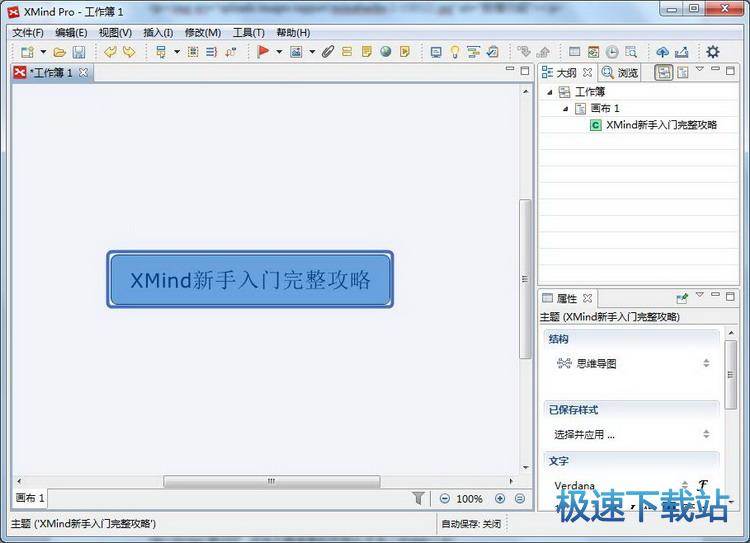Open preferences with the gear icon
The width and height of the screenshot is (750, 543).
pyautogui.click(x=713, y=52)
